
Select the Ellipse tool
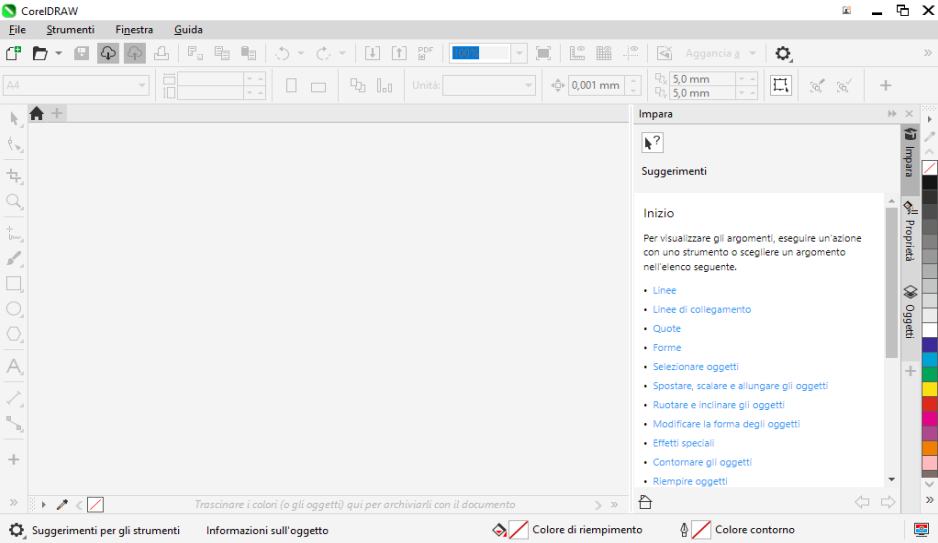pyautogui.click(x=14, y=309)
